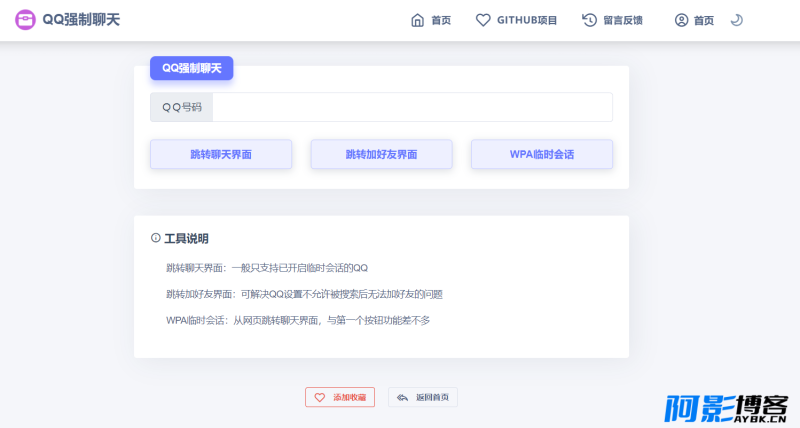
Task: Click the history clock icon beside 留言反馈
Action: [589, 20]
